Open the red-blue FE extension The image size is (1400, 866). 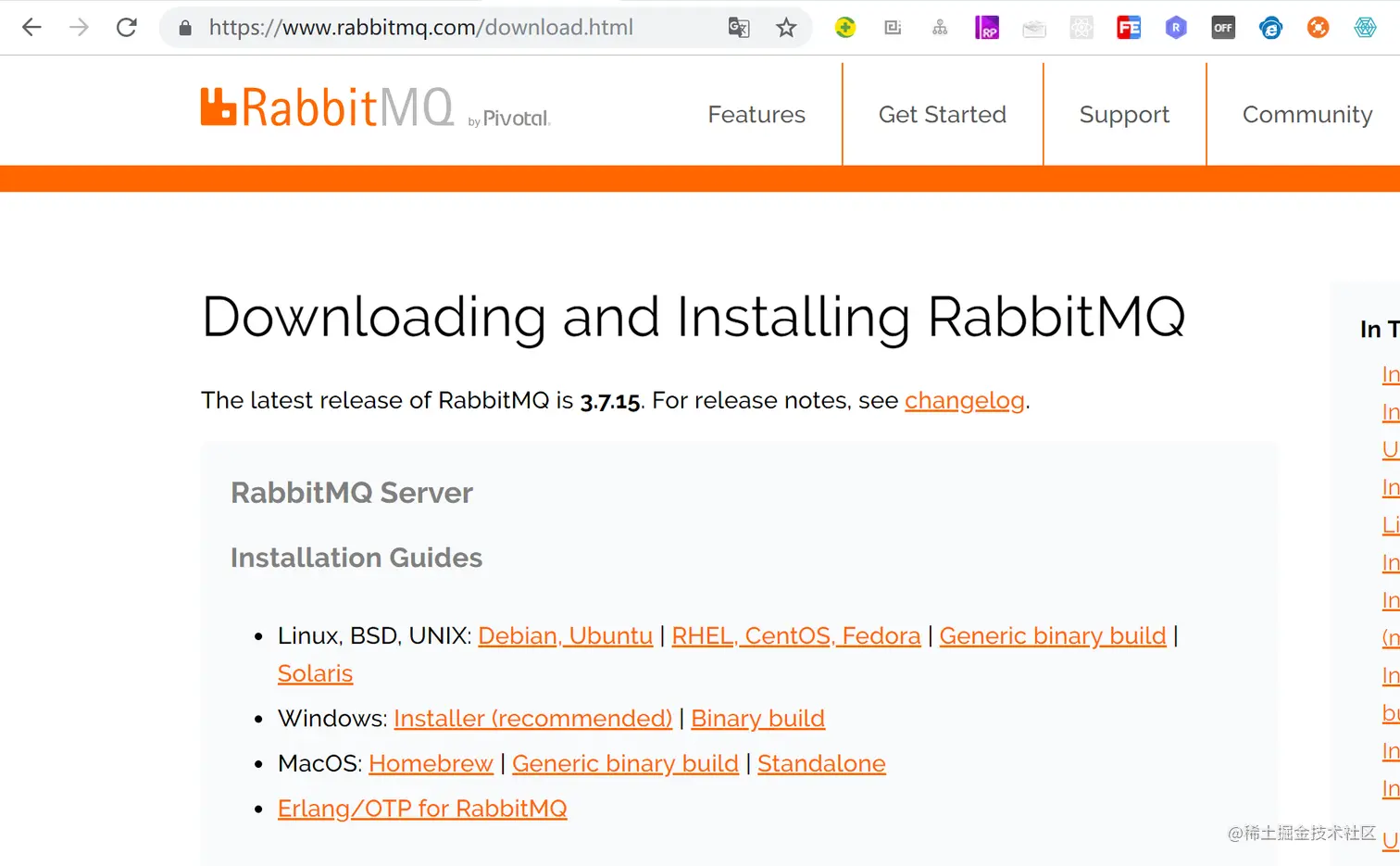tap(1129, 28)
